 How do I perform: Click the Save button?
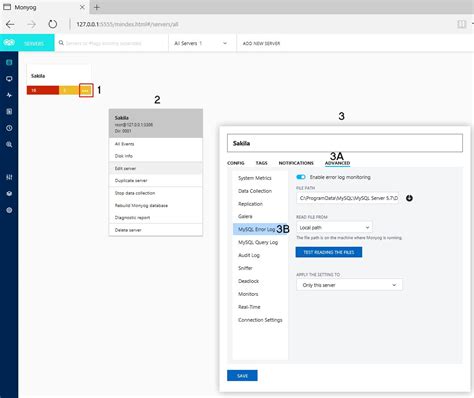[x=242, y=376]
